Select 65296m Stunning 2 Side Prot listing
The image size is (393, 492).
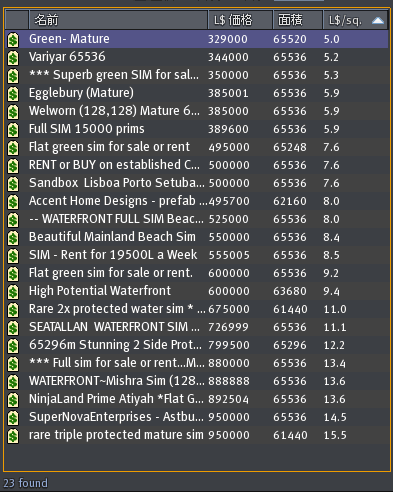[197, 345]
